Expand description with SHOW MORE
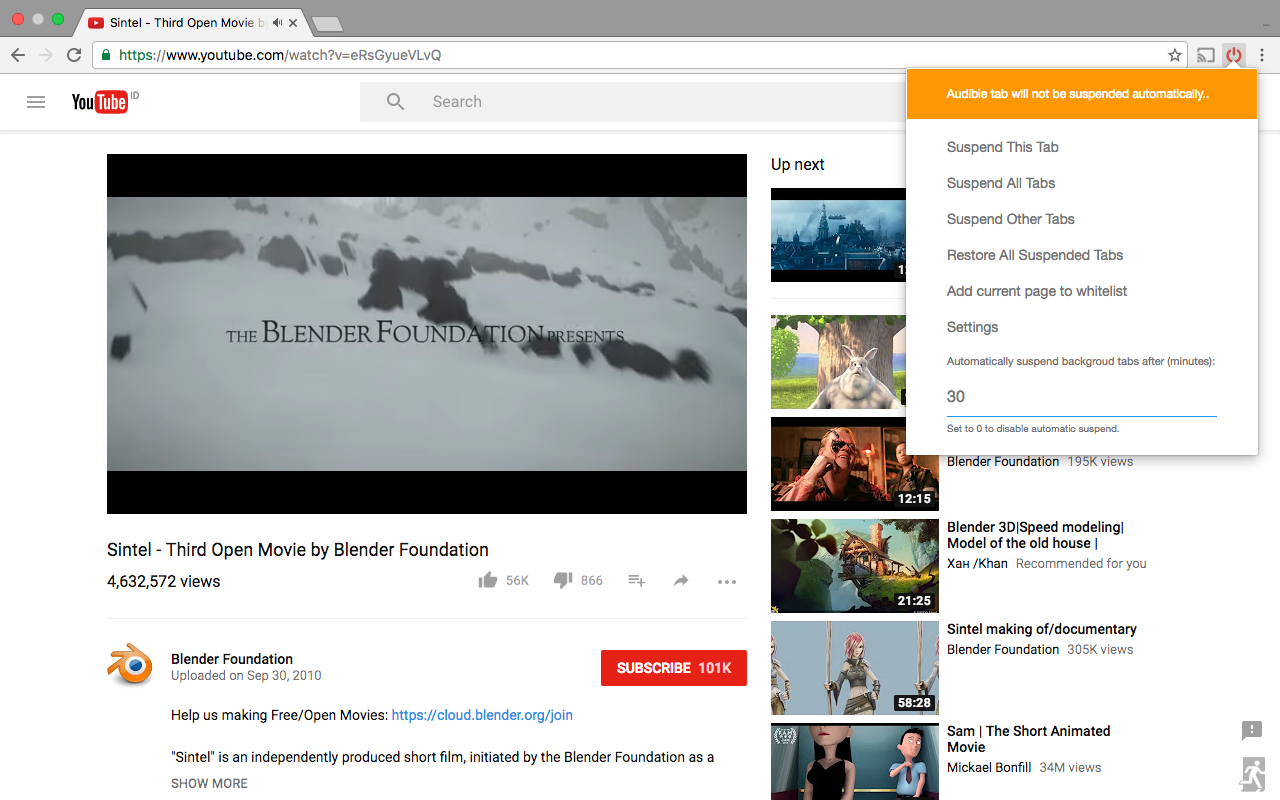This screenshot has width=1280, height=800. [x=209, y=783]
